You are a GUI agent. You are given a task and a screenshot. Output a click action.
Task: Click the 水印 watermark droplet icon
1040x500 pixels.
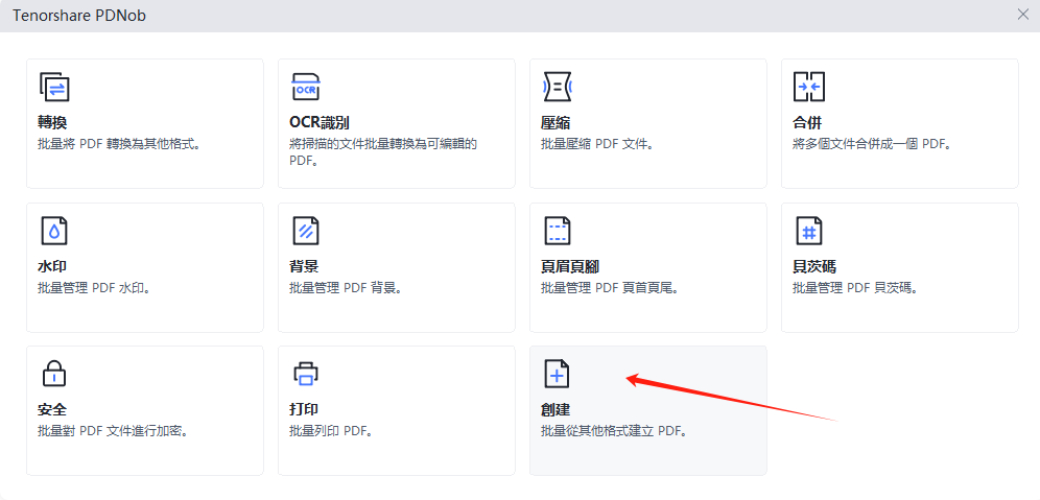pos(54,231)
